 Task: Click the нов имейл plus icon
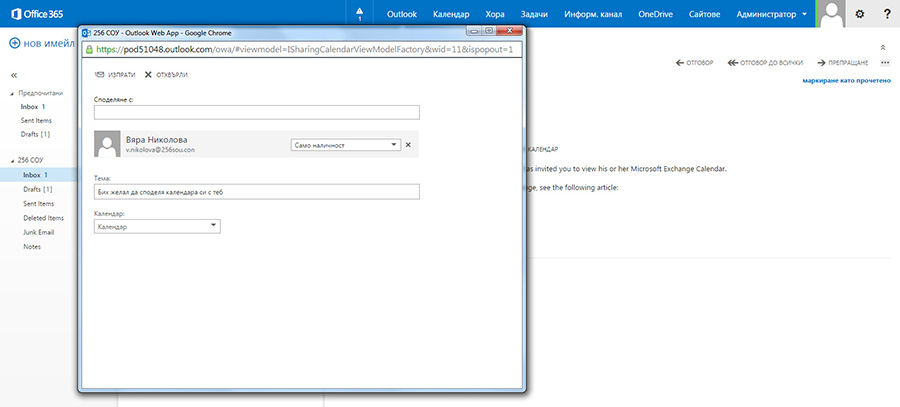tap(14, 43)
